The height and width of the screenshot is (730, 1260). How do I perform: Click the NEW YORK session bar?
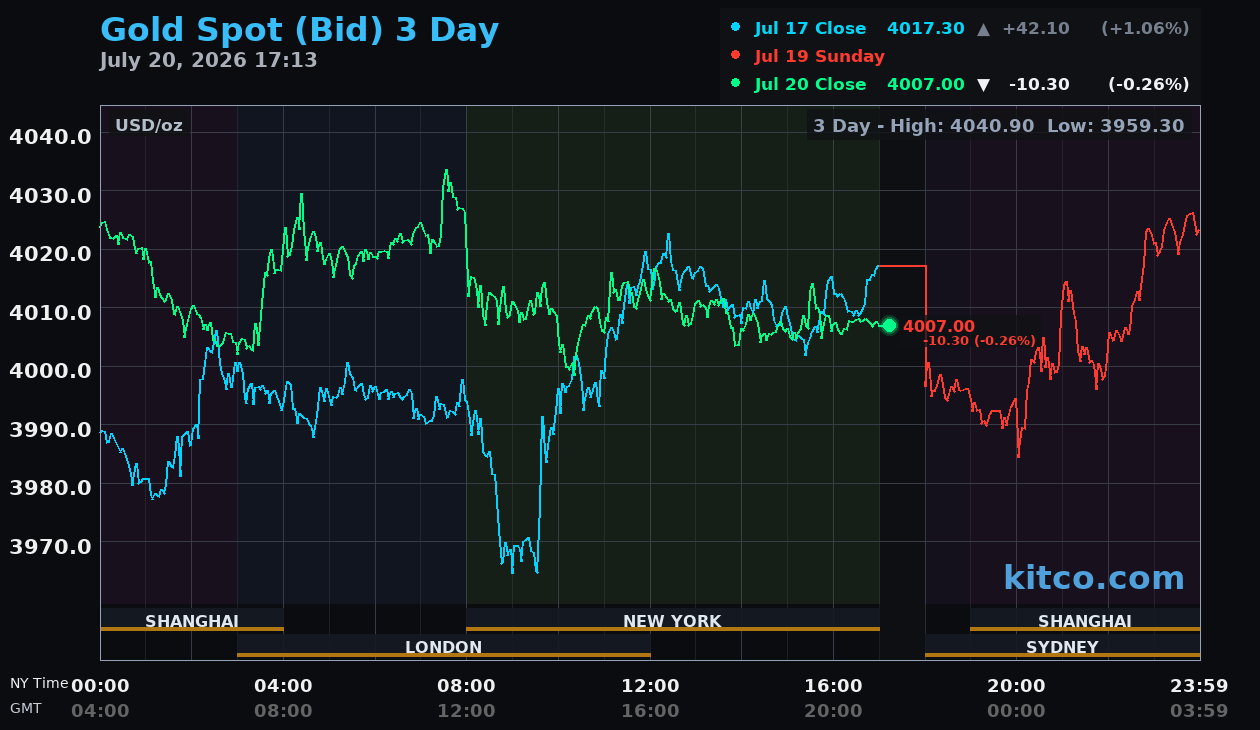pyautogui.click(x=672, y=620)
